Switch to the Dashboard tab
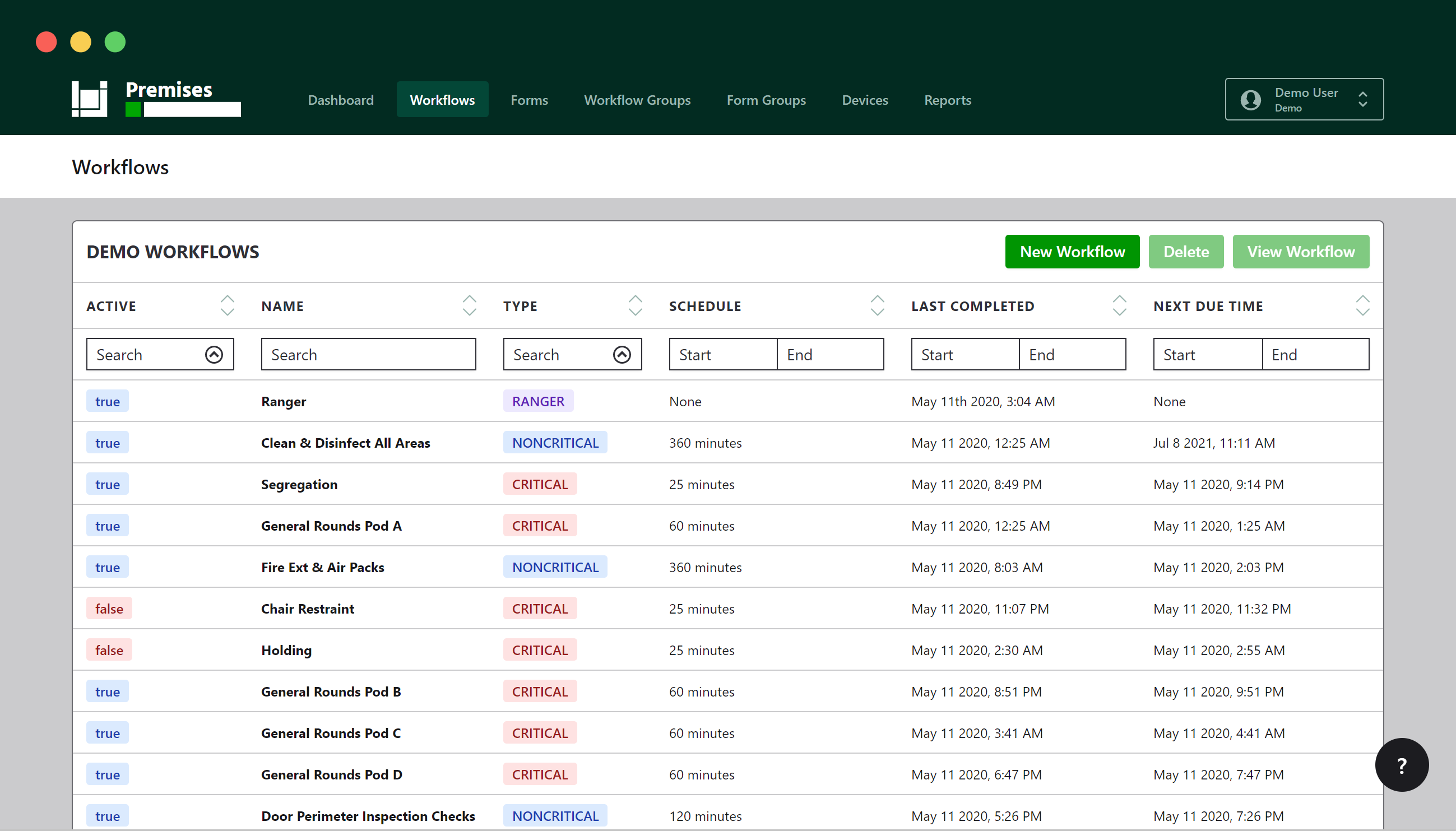Screen dimensions: 1456x831 [x=340, y=99]
